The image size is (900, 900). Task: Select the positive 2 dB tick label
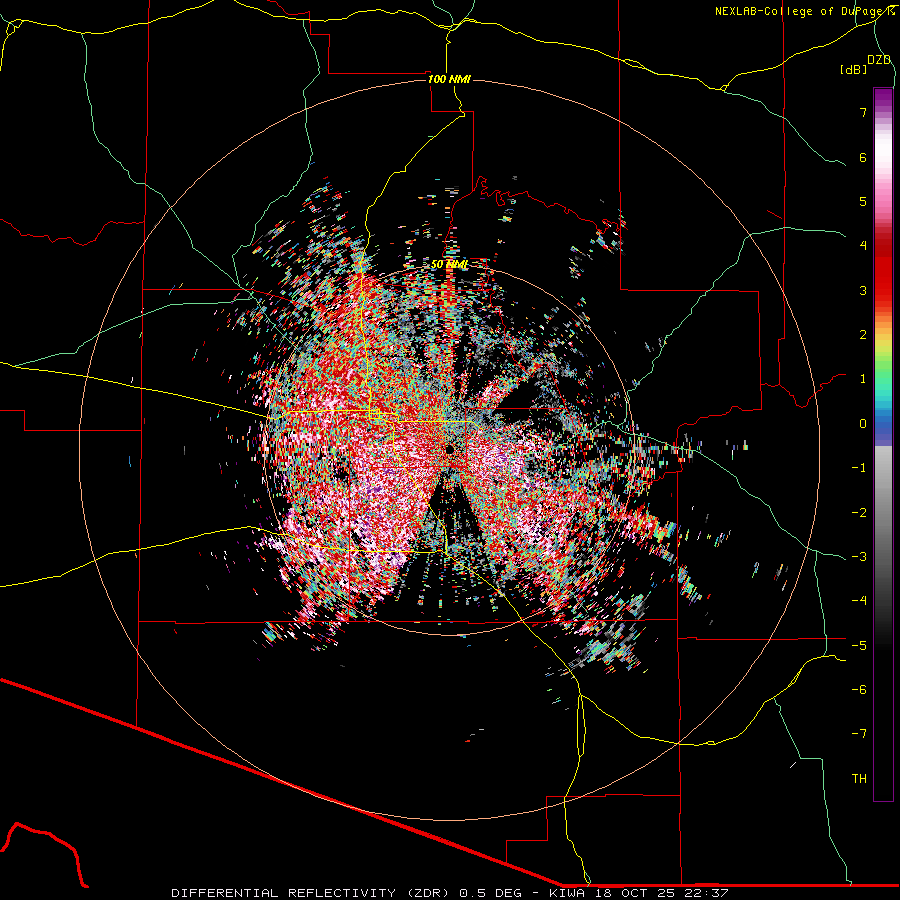tap(863, 335)
